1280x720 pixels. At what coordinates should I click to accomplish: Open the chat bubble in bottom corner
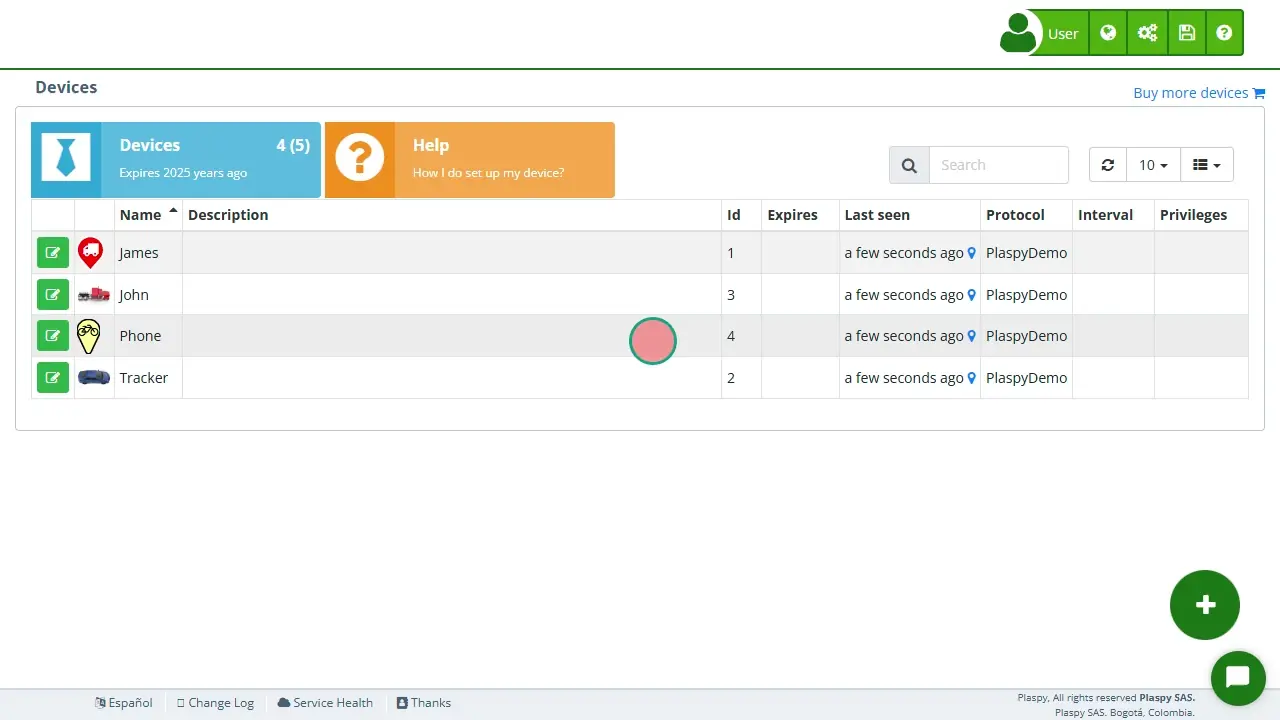[x=1238, y=679]
